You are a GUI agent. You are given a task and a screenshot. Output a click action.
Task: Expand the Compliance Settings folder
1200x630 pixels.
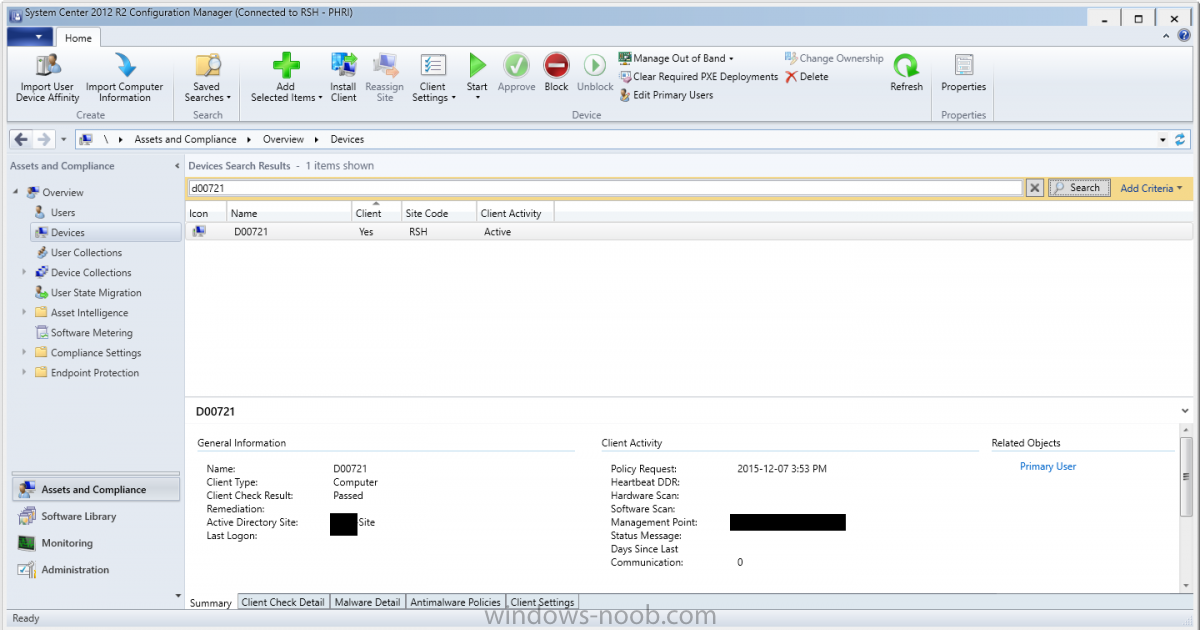coord(24,352)
